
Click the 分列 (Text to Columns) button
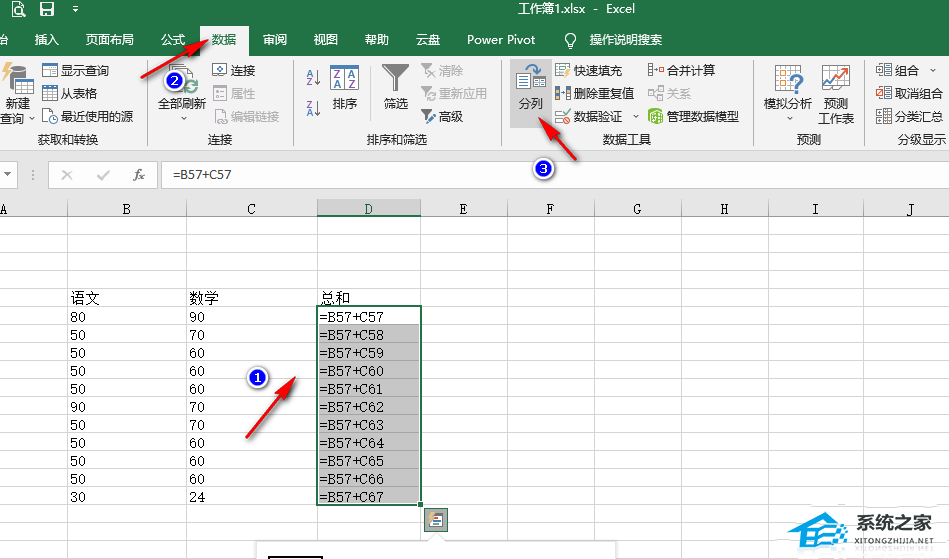click(x=530, y=90)
